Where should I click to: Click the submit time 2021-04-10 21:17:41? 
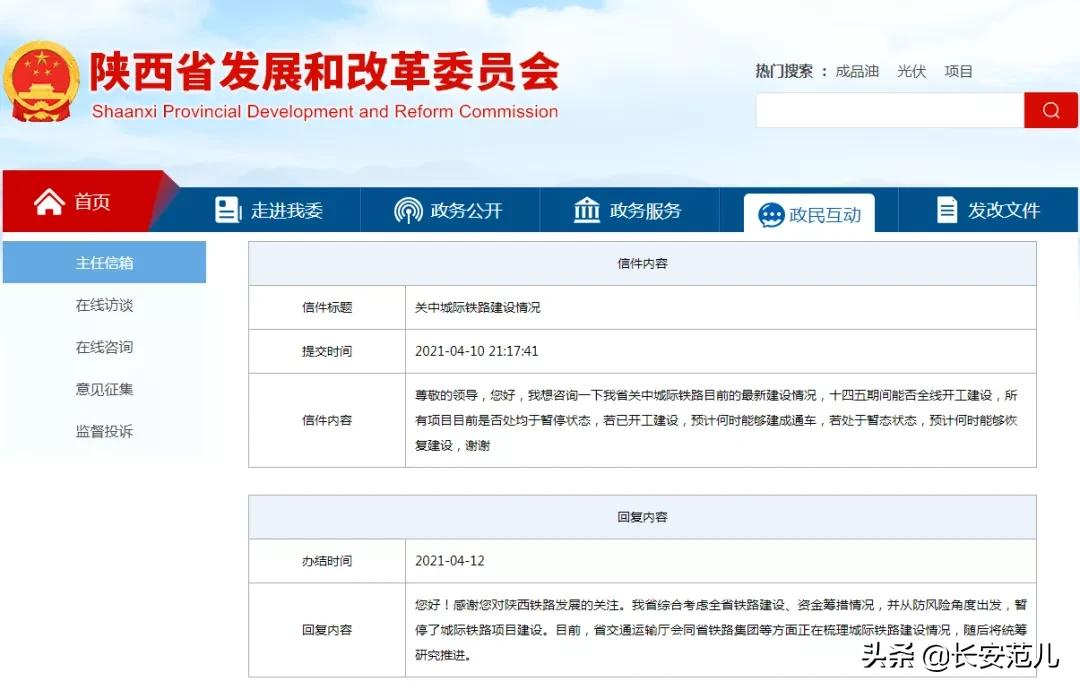(477, 351)
